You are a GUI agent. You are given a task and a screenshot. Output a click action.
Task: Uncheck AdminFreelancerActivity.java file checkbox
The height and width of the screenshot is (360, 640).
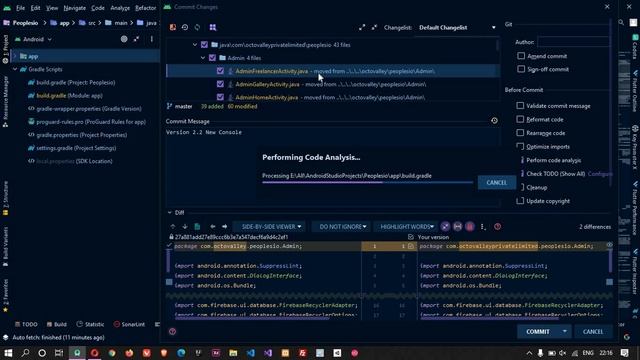220,71
